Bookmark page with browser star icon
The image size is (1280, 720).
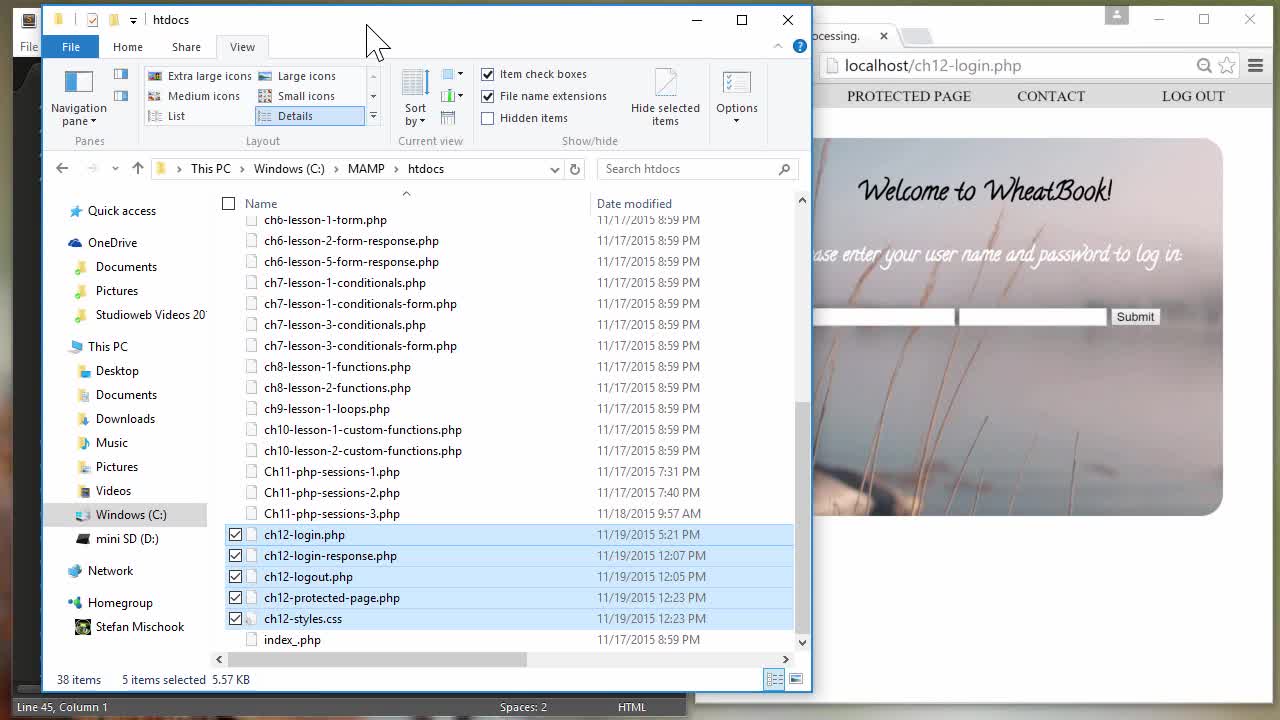click(x=1227, y=66)
